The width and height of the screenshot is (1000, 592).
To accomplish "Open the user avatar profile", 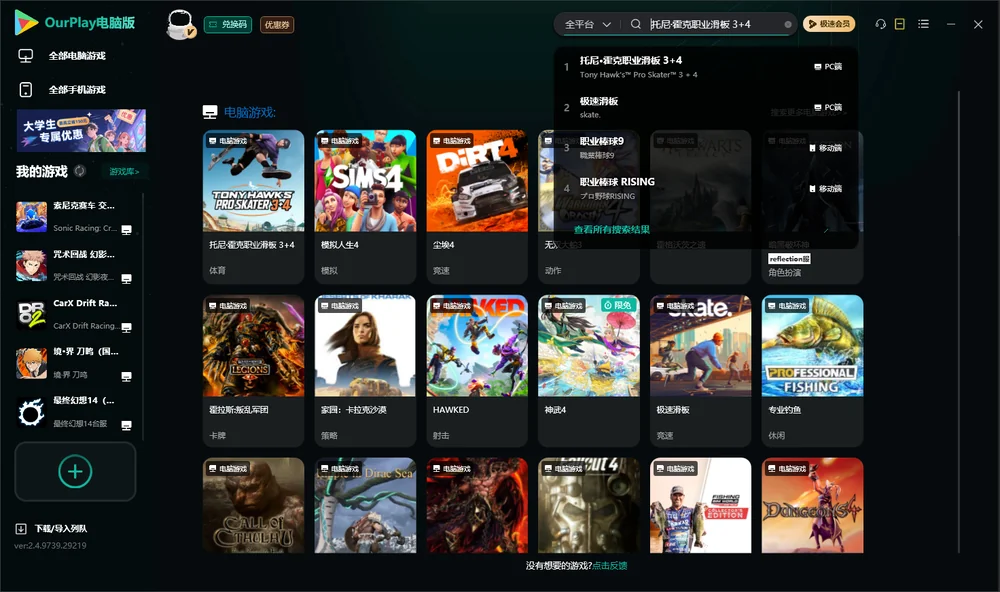I will point(180,24).
